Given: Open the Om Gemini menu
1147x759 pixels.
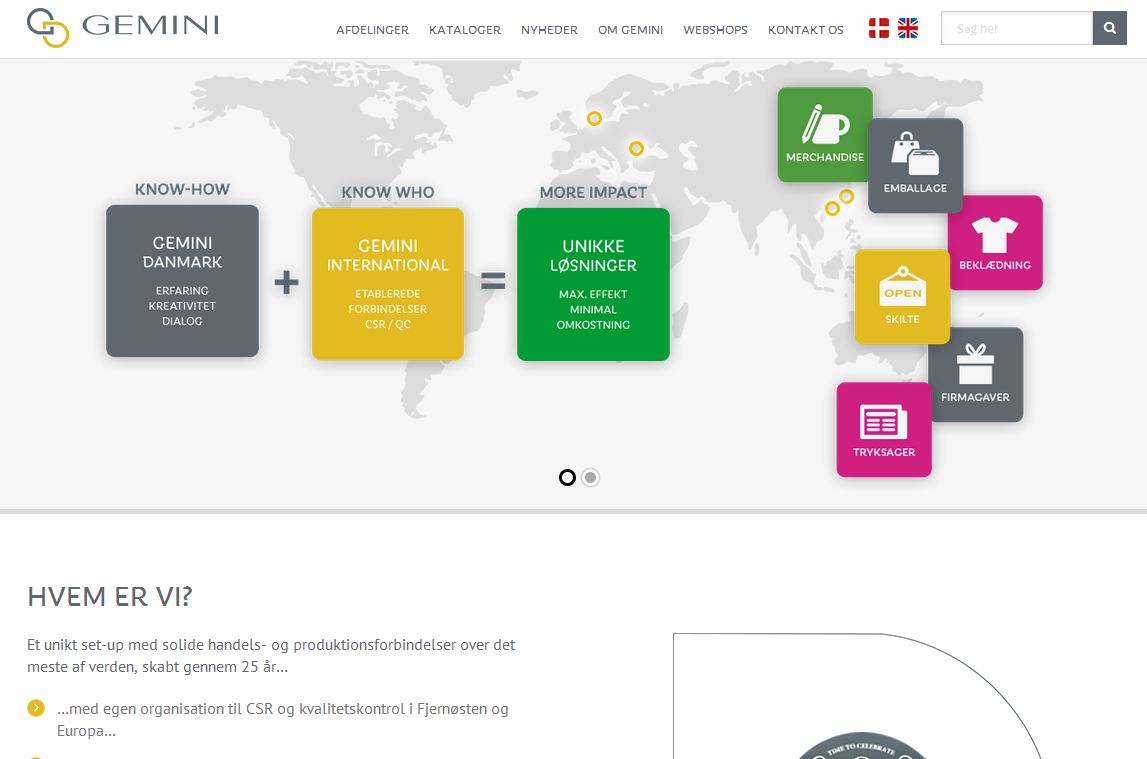Looking at the screenshot, I should point(631,30).
